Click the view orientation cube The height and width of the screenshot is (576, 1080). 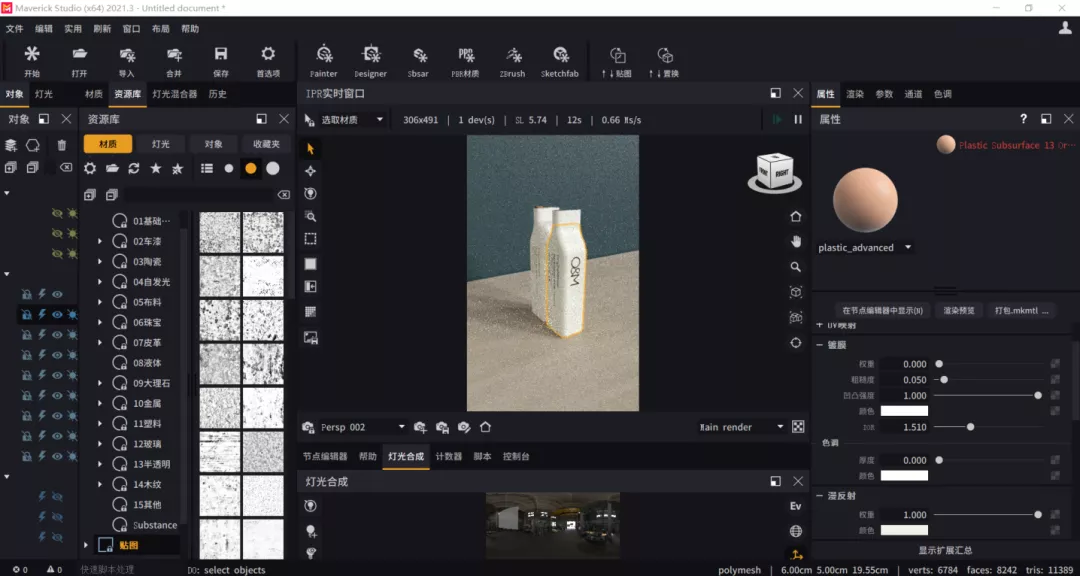pyautogui.click(x=774, y=172)
